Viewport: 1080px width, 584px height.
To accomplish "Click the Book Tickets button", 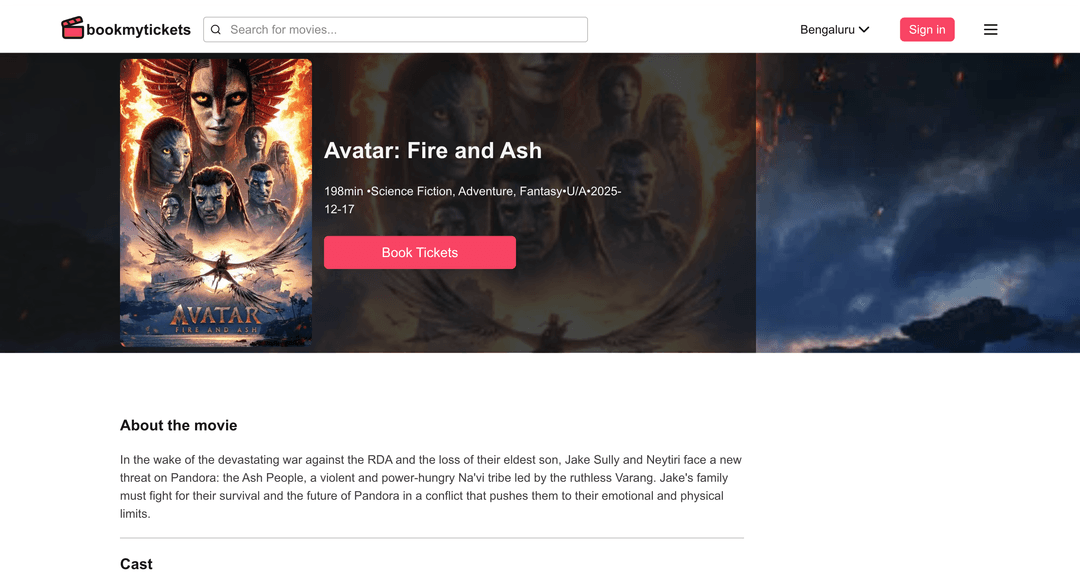I will [x=419, y=253].
